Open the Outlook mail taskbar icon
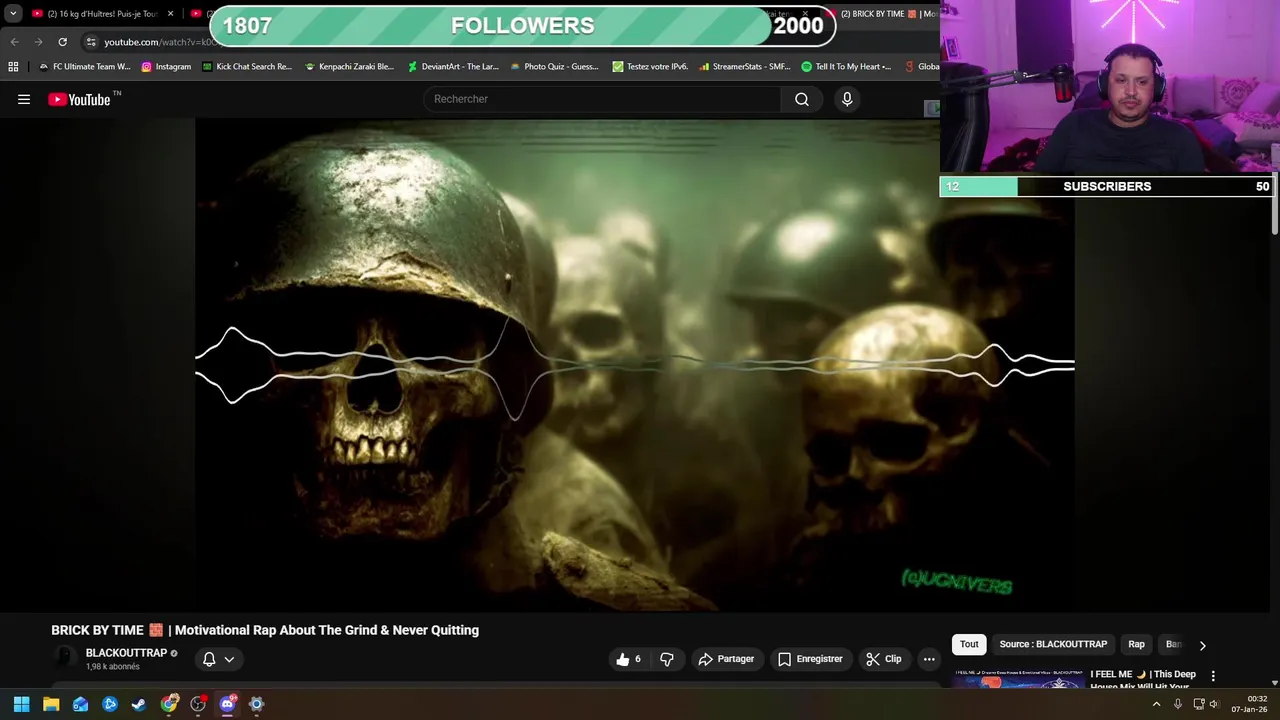The width and height of the screenshot is (1280, 720). tap(80, 704)
